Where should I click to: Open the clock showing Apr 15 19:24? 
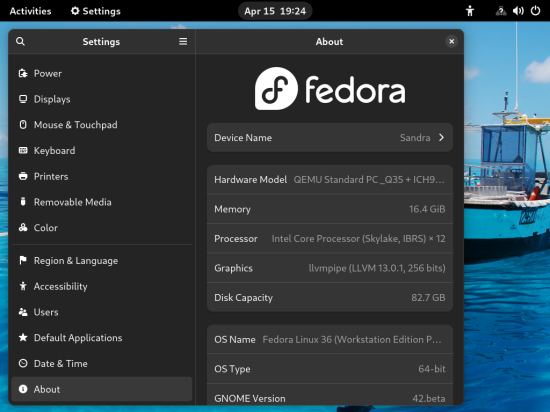pos(275,11)
